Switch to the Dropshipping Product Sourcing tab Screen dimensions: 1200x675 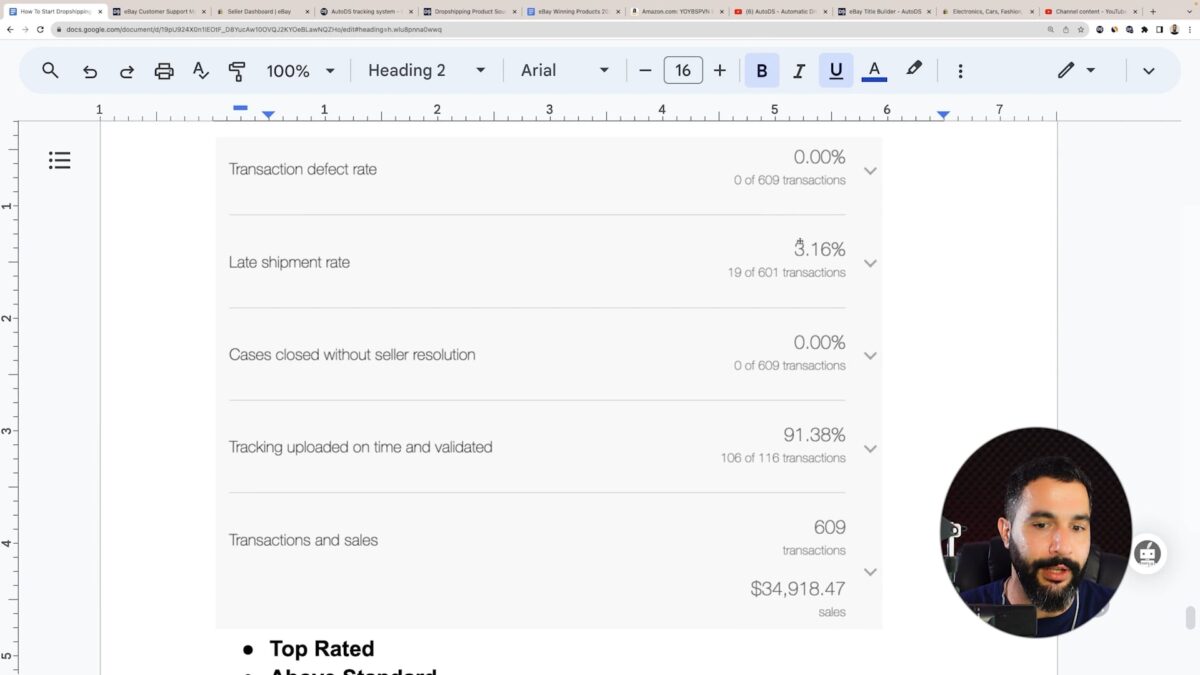(x=468, y=11)
